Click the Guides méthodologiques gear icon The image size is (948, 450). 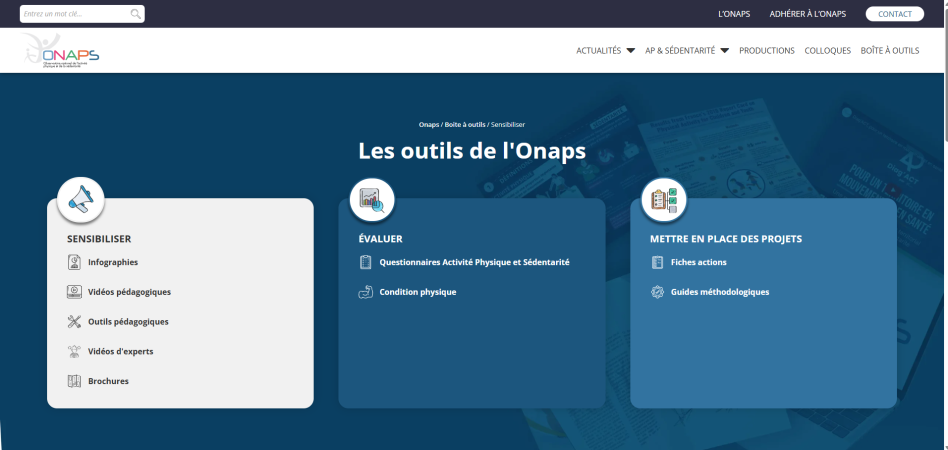[657, 292]
